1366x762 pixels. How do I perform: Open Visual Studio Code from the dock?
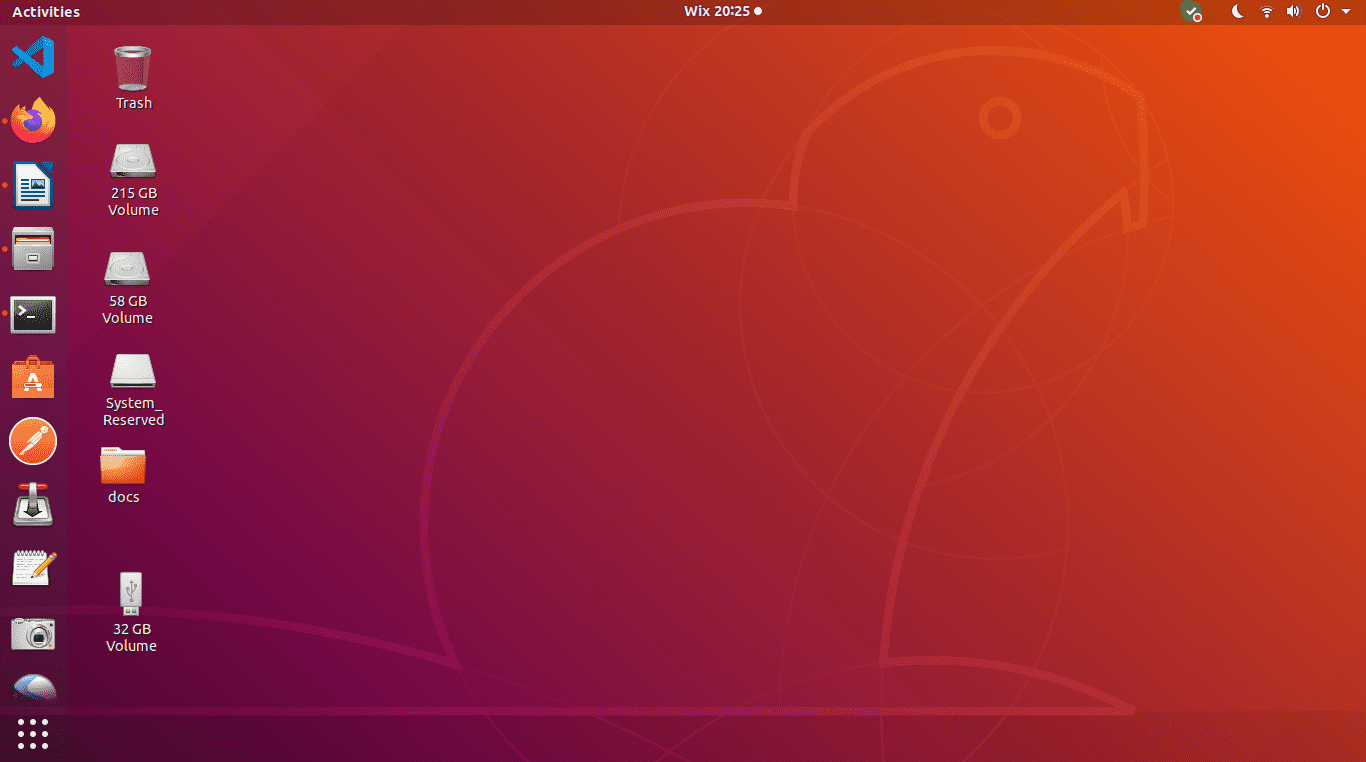33,57
